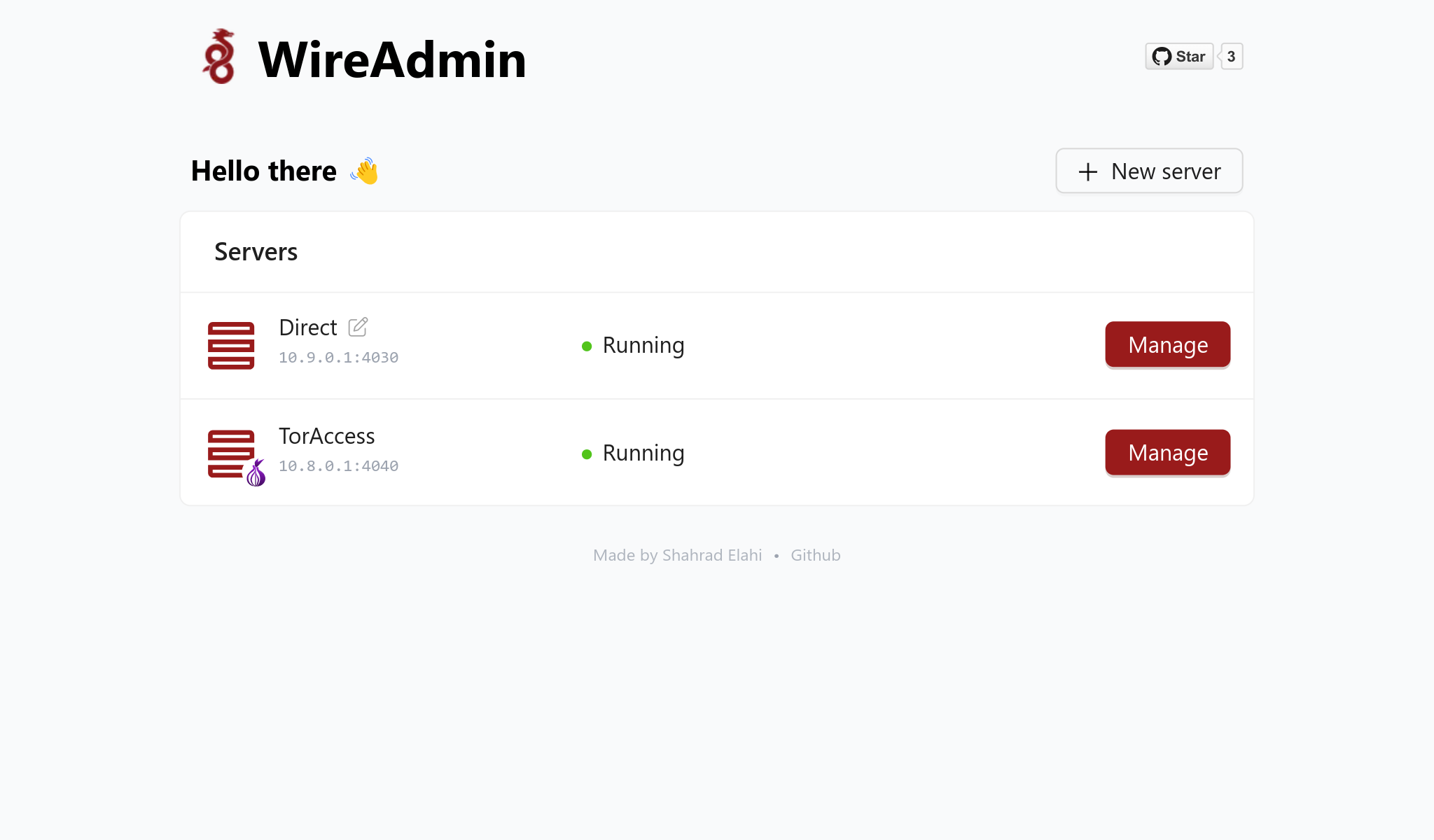Click the Direct address 10.9.0.1:4030
1434x840 pixels.
pos(338,358)
